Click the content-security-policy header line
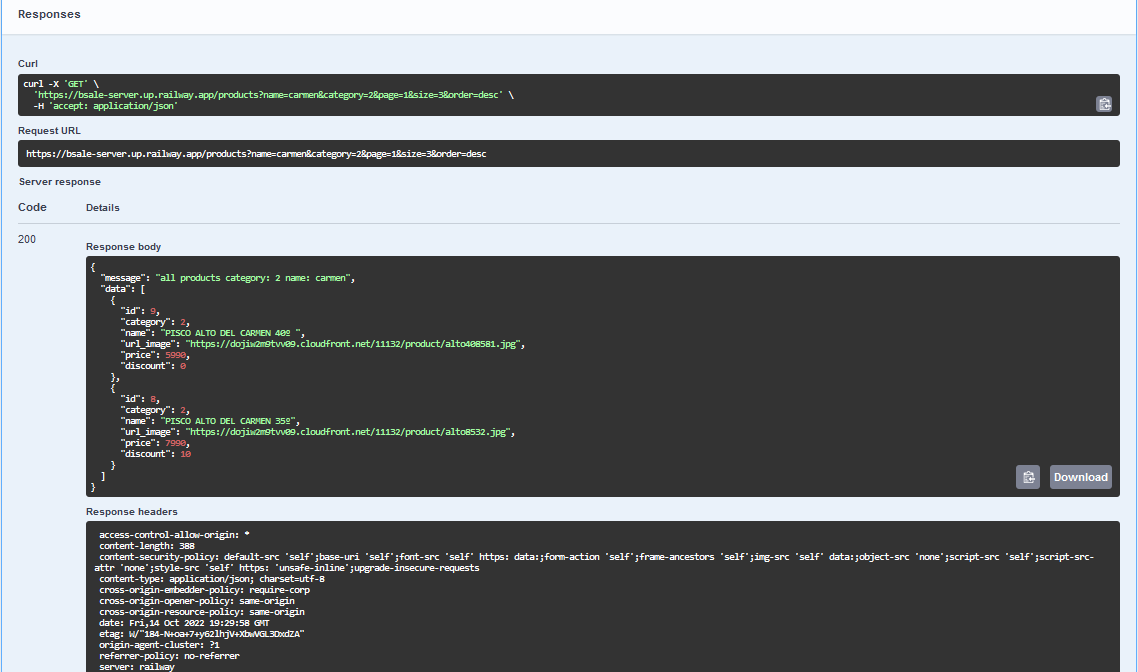1138x672 pixels. (594, 562)
